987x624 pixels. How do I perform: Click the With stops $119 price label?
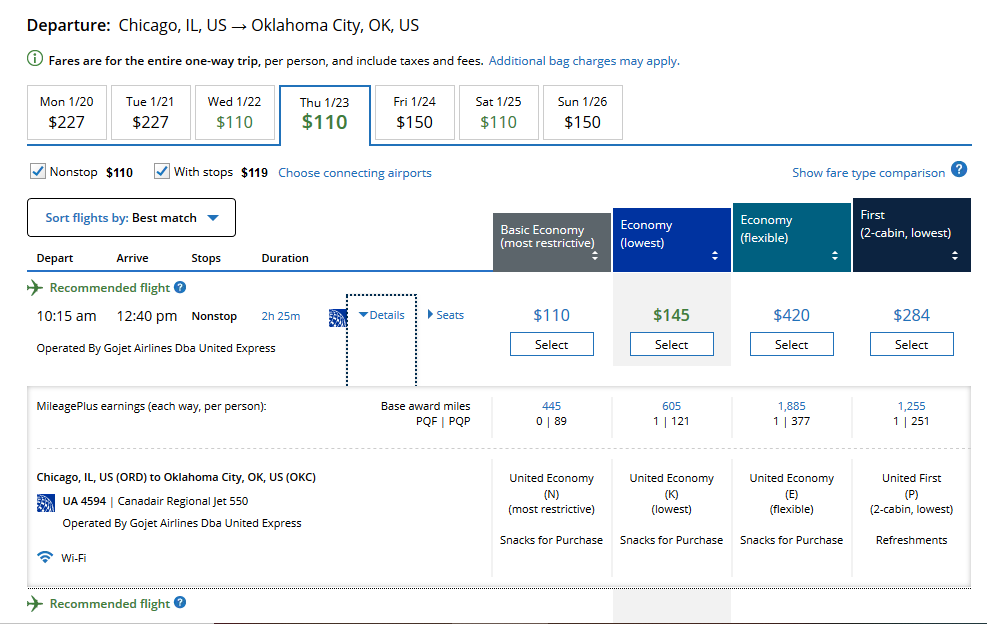click(254, 173)
